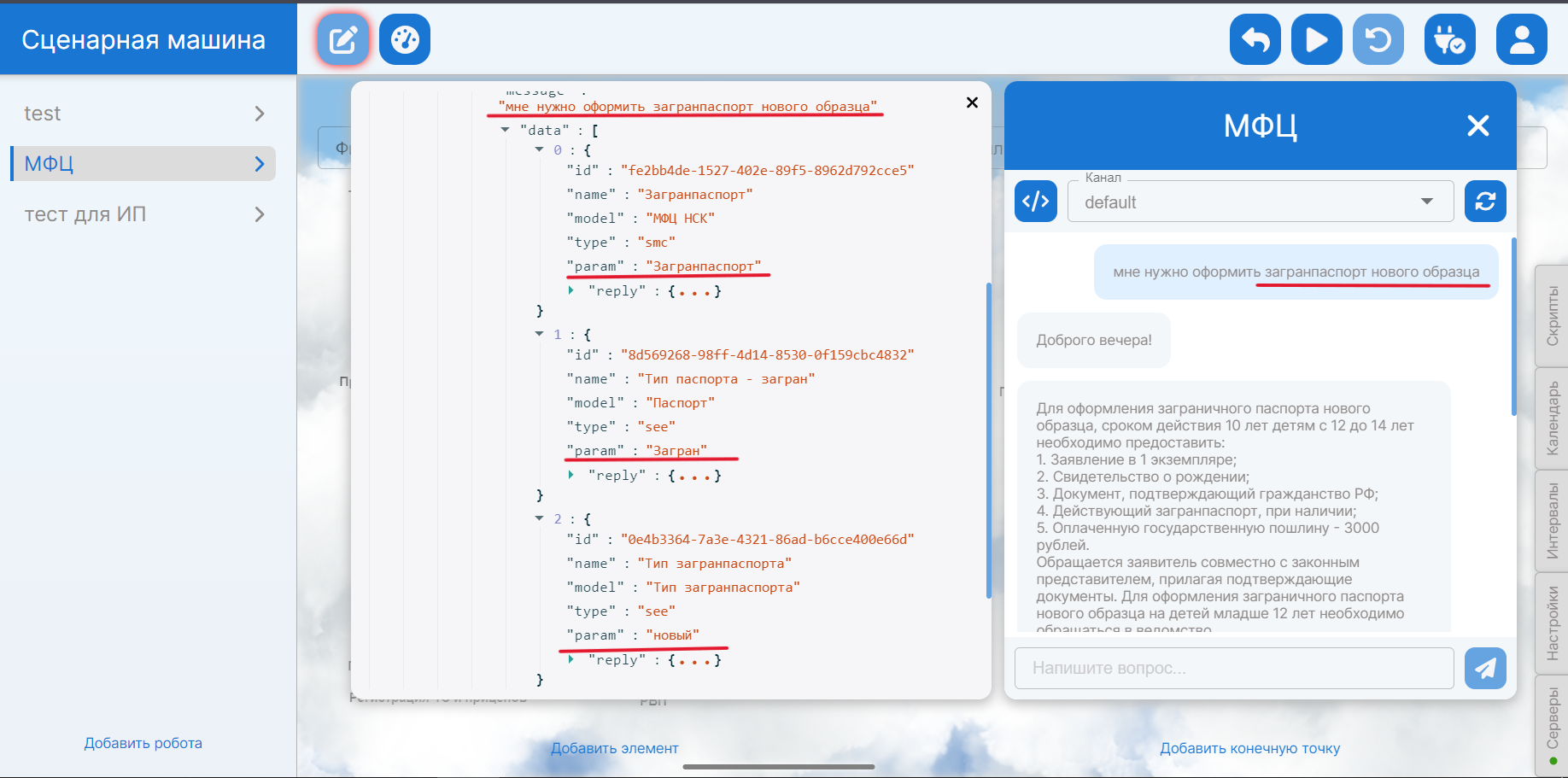
Task: Click Добавить конечную точку link
Action: click(x=1249, y=748)
